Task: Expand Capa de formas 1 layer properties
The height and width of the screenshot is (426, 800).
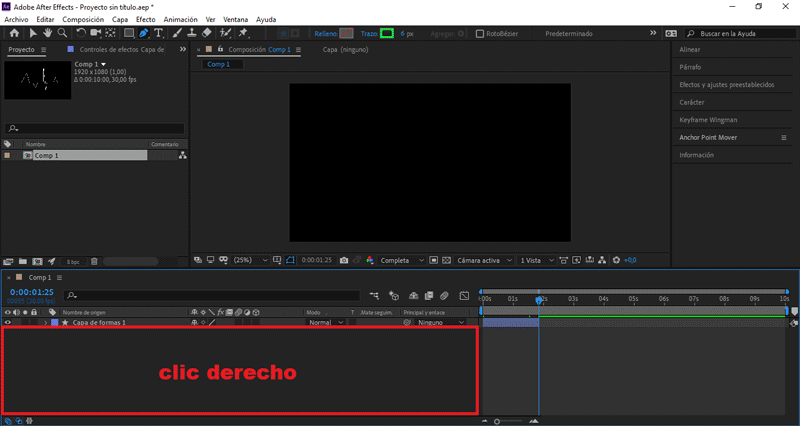Action: pos(45,322)
